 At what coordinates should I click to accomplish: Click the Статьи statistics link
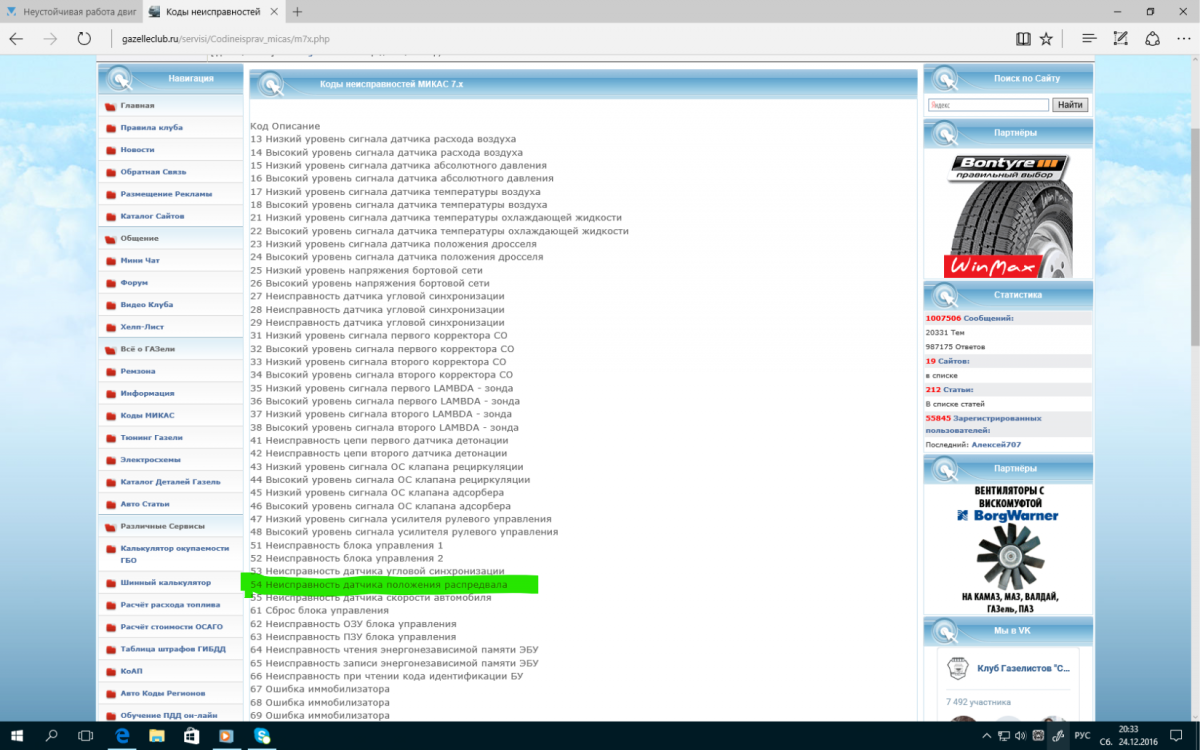tap(958, 390)
